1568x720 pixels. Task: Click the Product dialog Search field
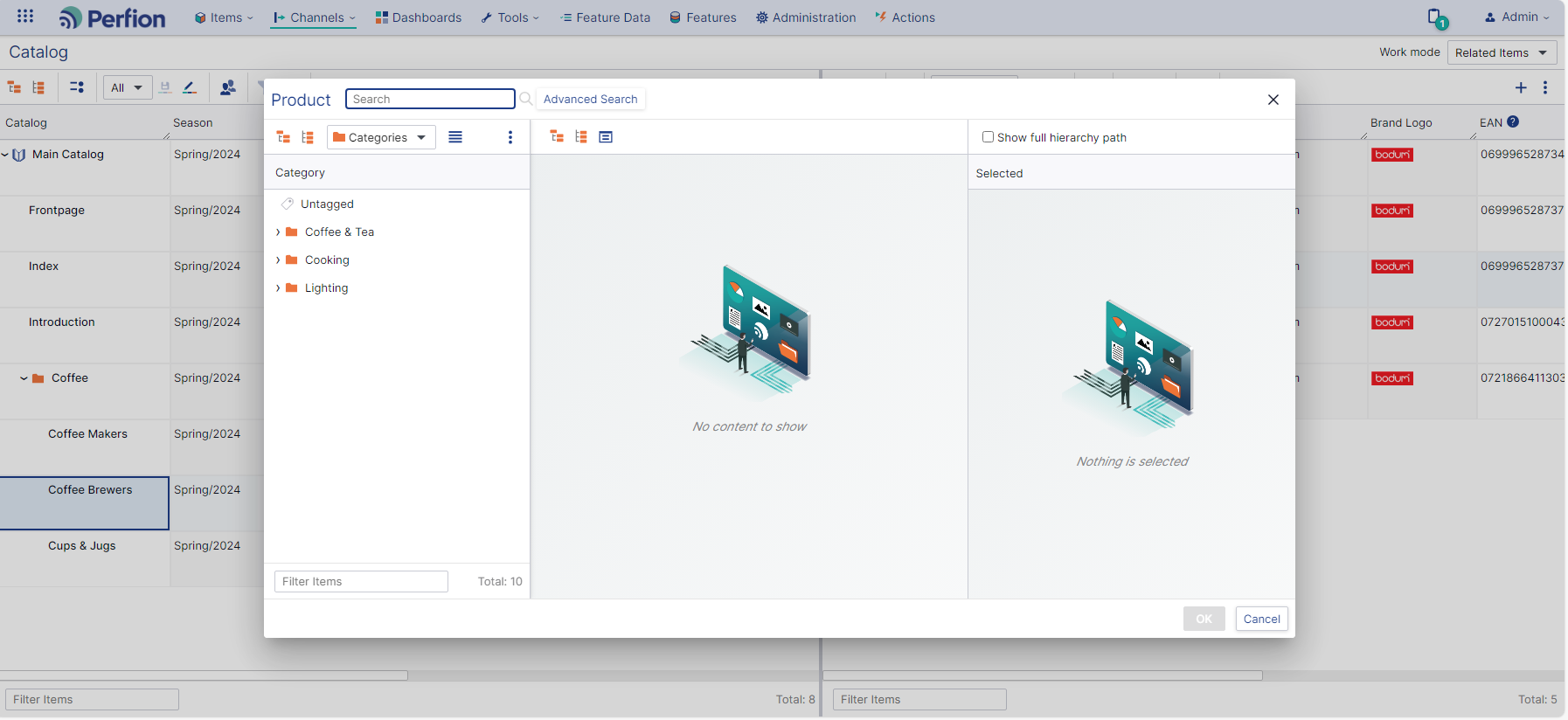pyautogui.click(x=430, y=99)
